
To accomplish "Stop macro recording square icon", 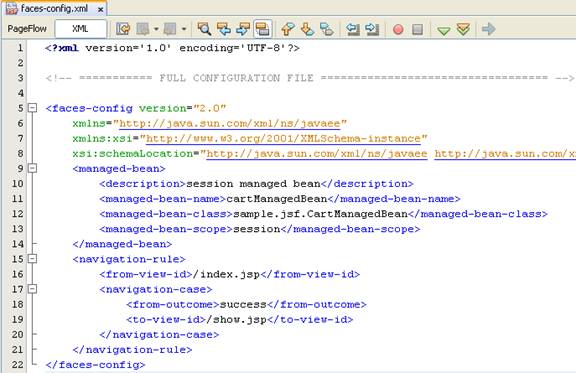I will pyautogui.click(x=417, y=29).
